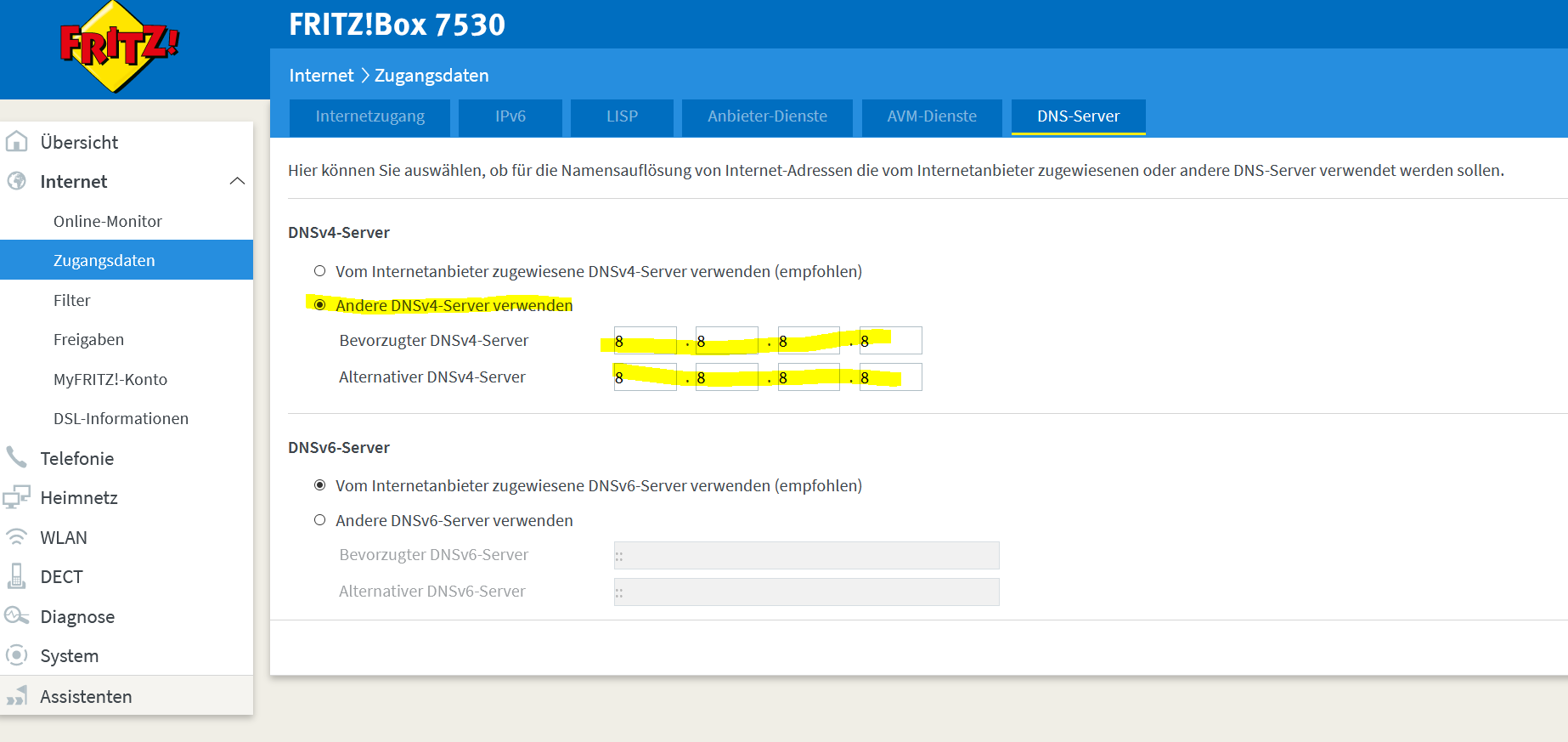Select the DNS-Server tab

[x=1078, y=117]
